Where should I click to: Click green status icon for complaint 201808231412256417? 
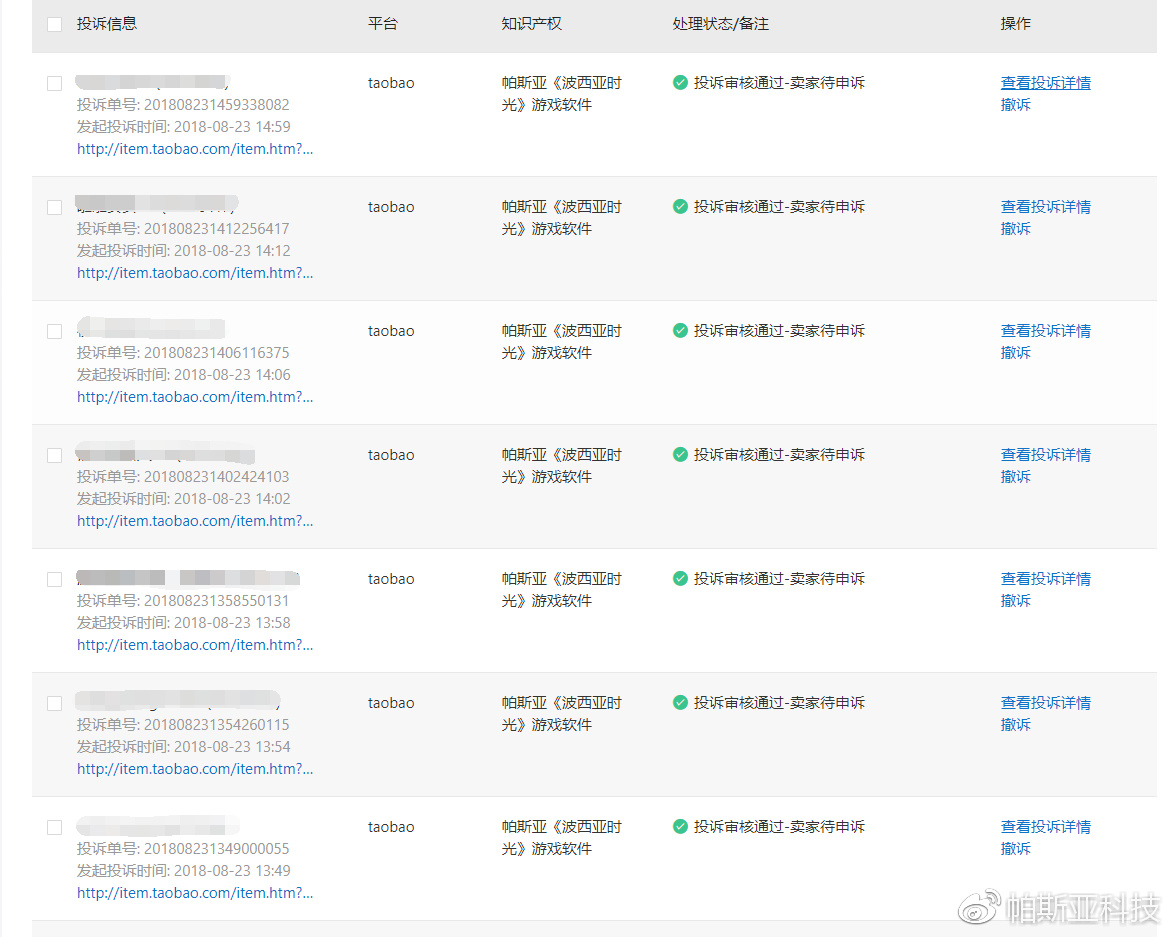pyautogui.click(x=680, y=207)
